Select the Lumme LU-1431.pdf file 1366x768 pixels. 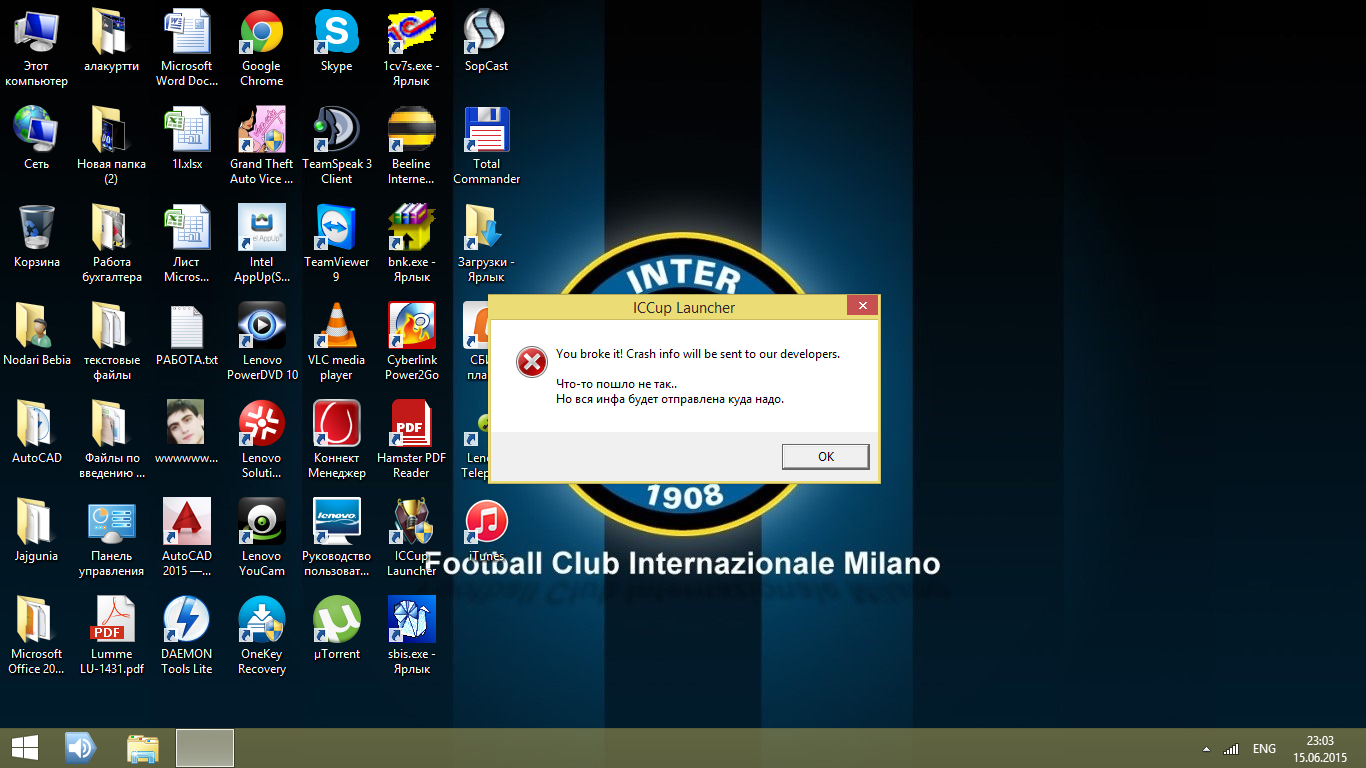[x=111, y=636]
